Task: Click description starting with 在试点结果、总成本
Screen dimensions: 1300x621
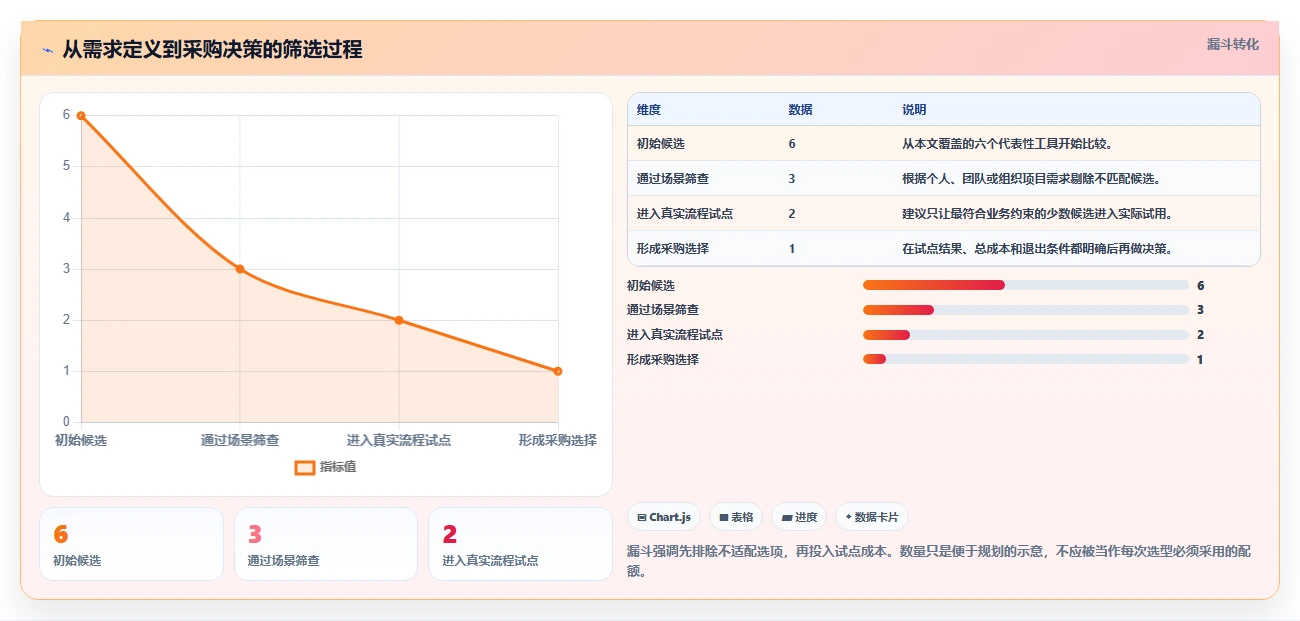Action: pyautogui.click(x=1037, y=249)
